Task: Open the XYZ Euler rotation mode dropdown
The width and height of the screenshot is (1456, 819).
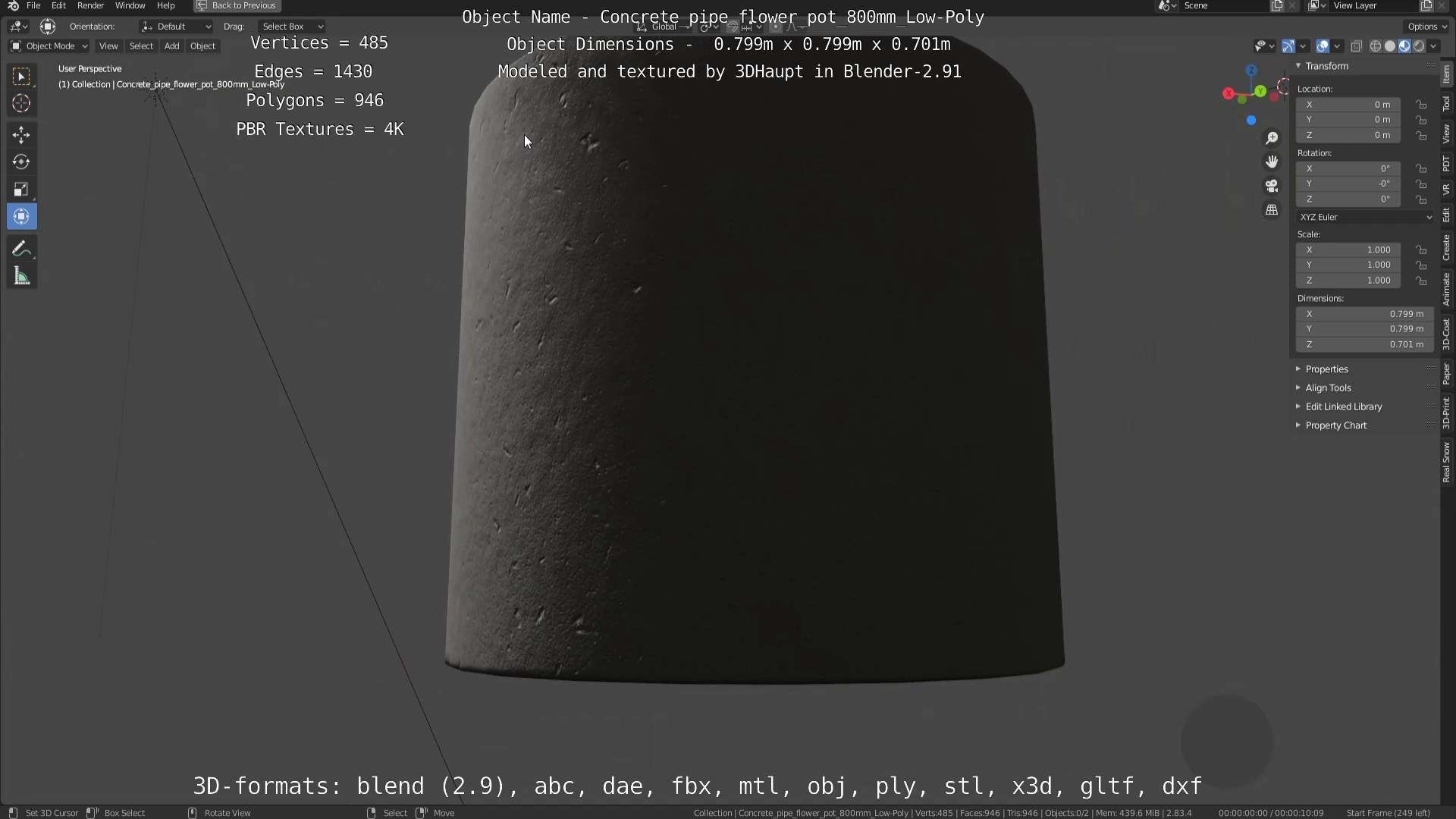Action: pos(1365,217)
